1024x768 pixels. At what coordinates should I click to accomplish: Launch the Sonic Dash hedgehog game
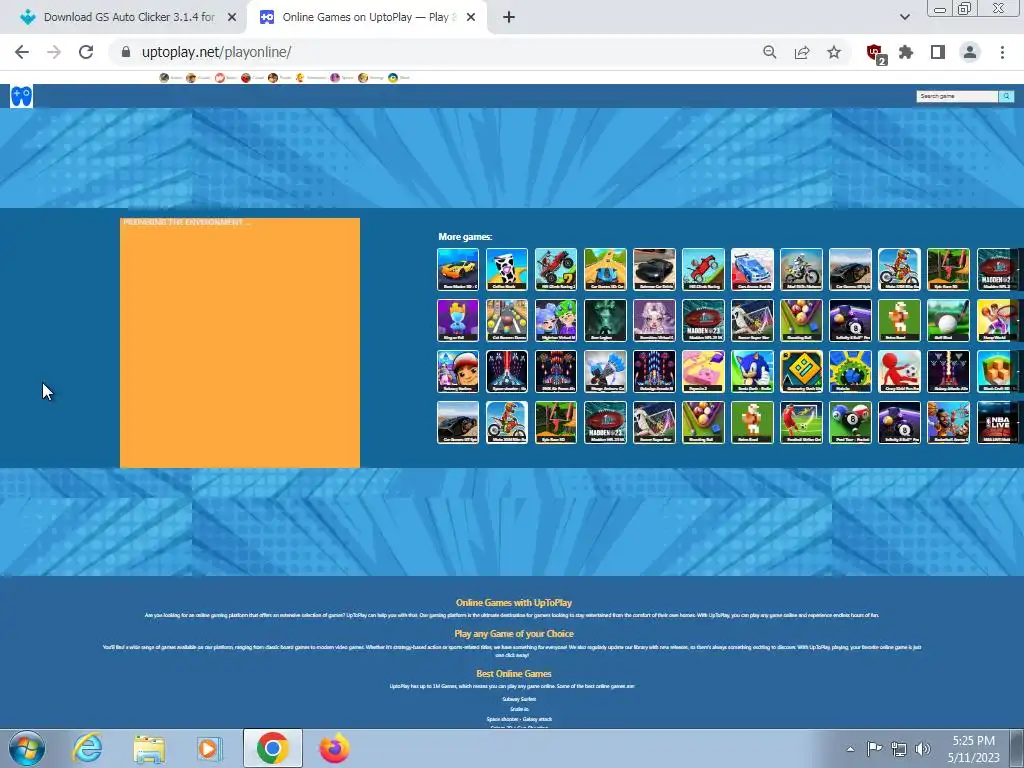point(752,371)
